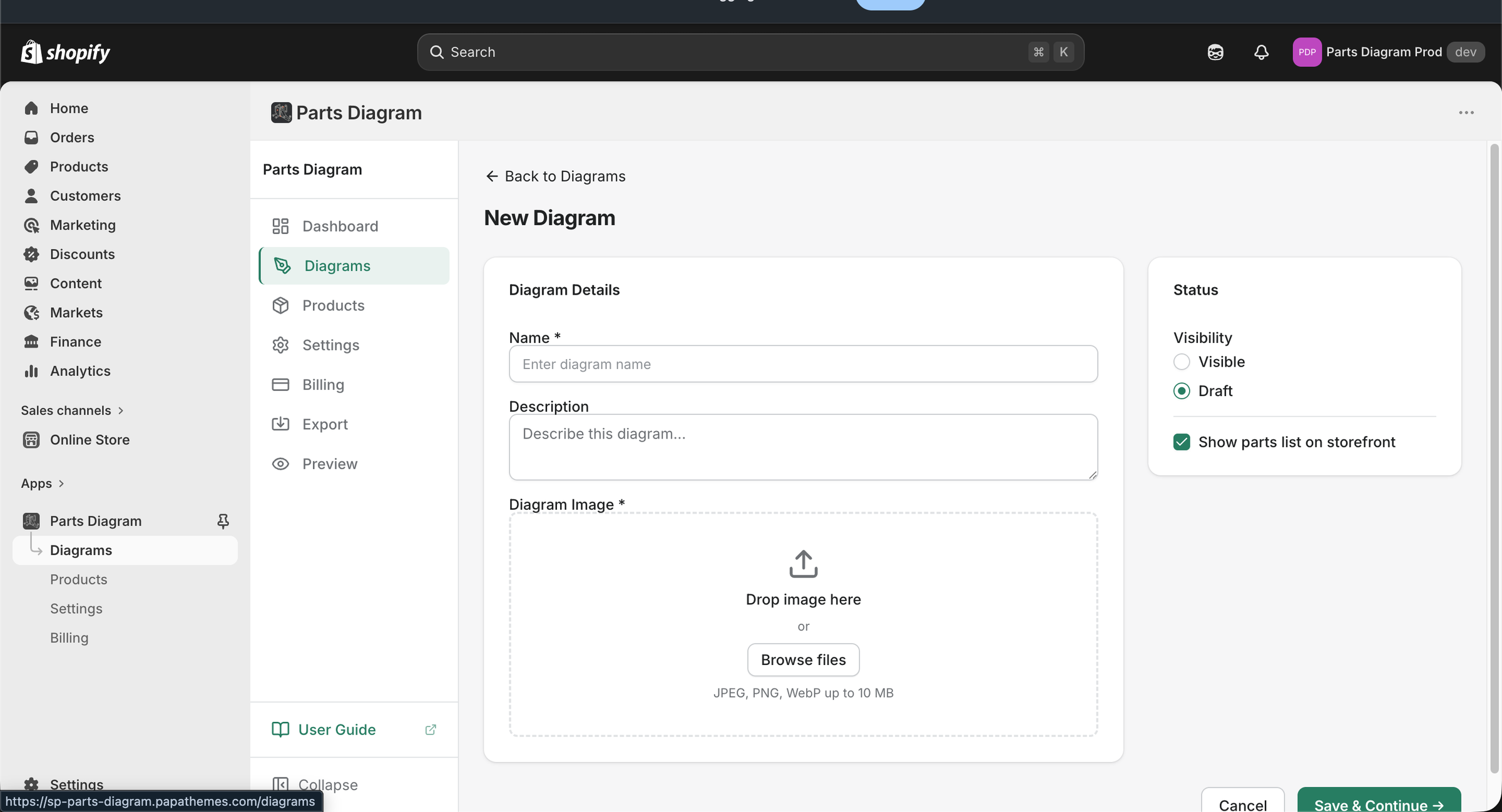Screen dimensions: 1502x812
Task: Open Products in the app sidebar
Action: point(354,305)
